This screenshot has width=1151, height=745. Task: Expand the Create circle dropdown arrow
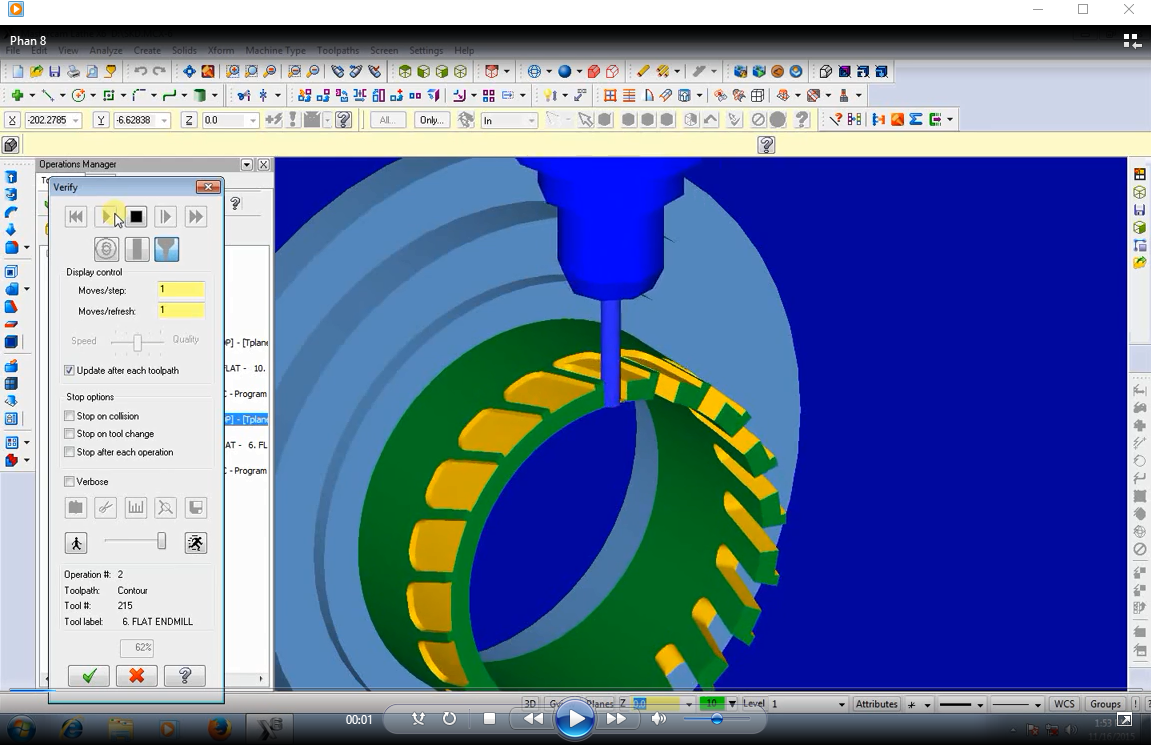(92, 95)
